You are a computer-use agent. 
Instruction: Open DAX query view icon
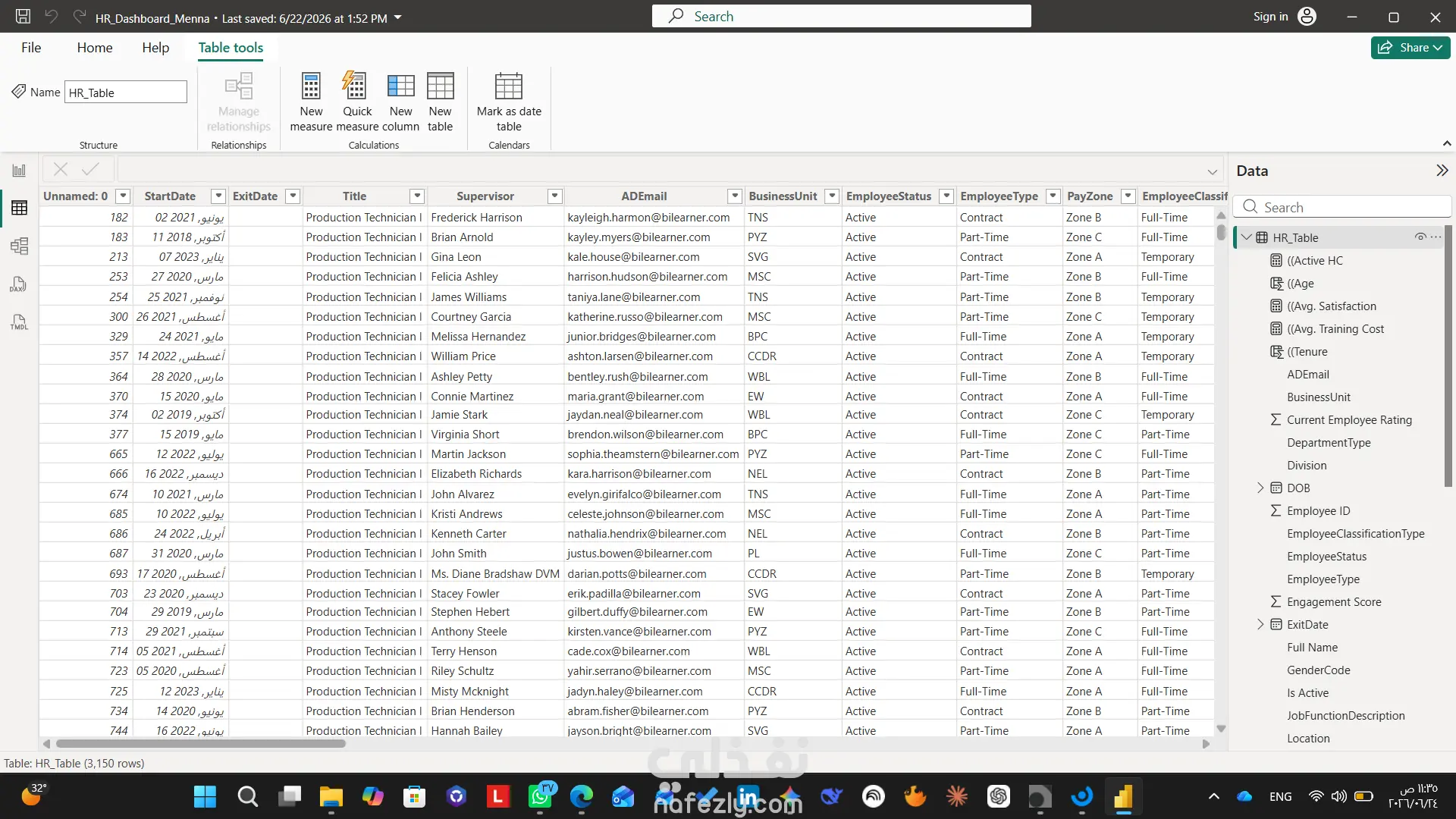click(x=19, y=284)
